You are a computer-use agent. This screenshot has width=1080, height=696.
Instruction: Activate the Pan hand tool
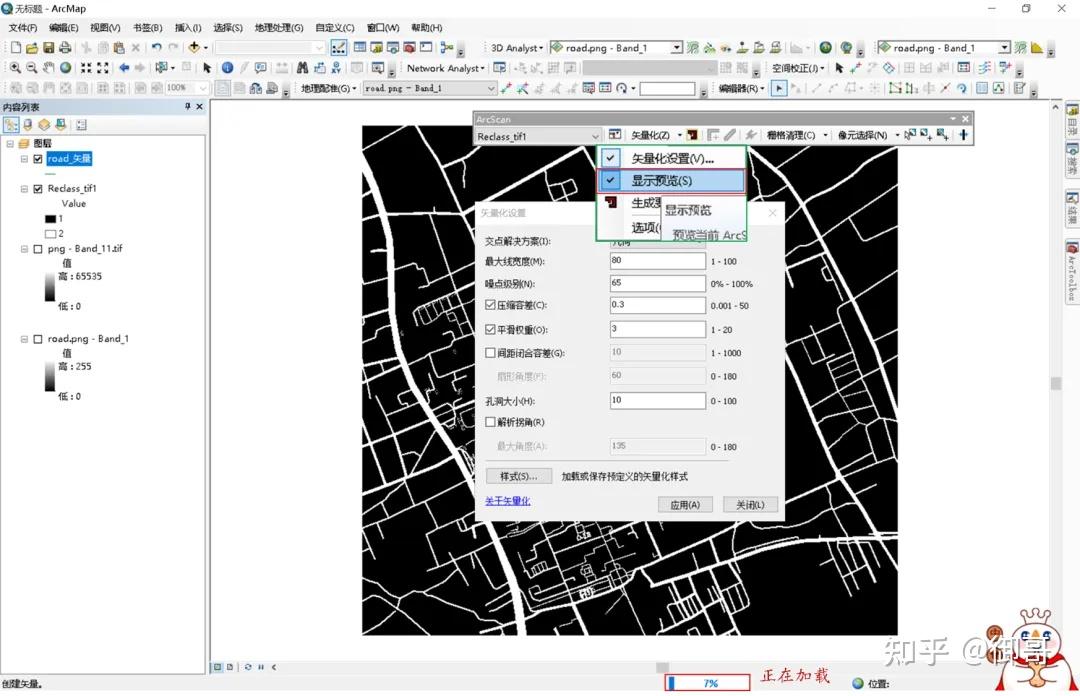(49, 68)
